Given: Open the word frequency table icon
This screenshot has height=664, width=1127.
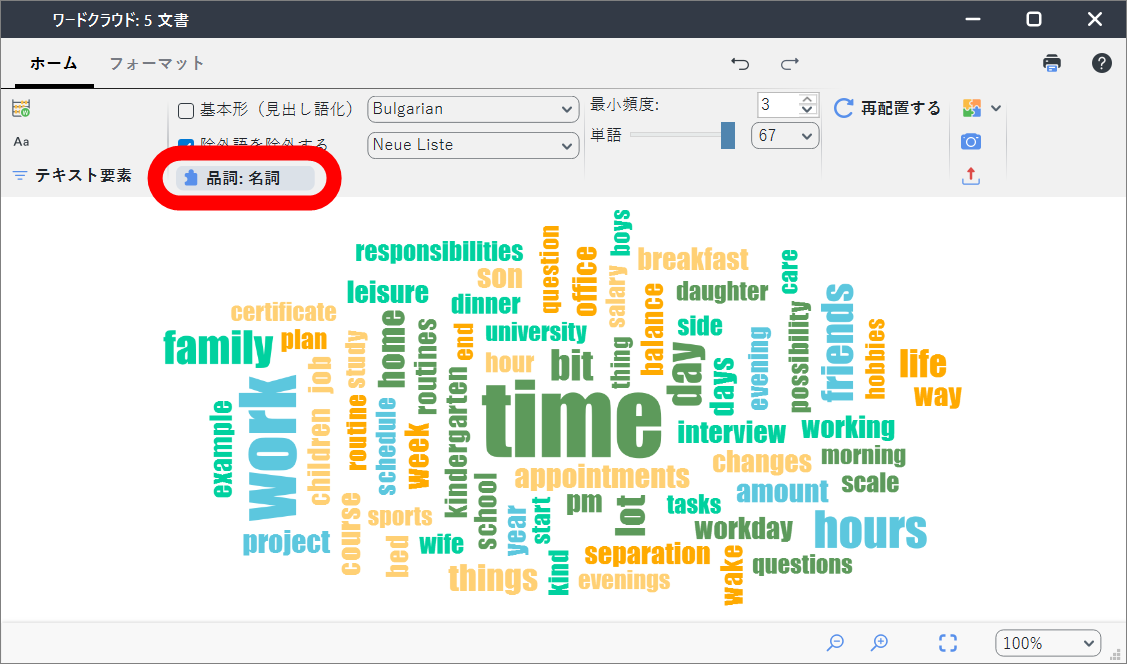Looking at the screenshot, I should click(x=21, y=109).
